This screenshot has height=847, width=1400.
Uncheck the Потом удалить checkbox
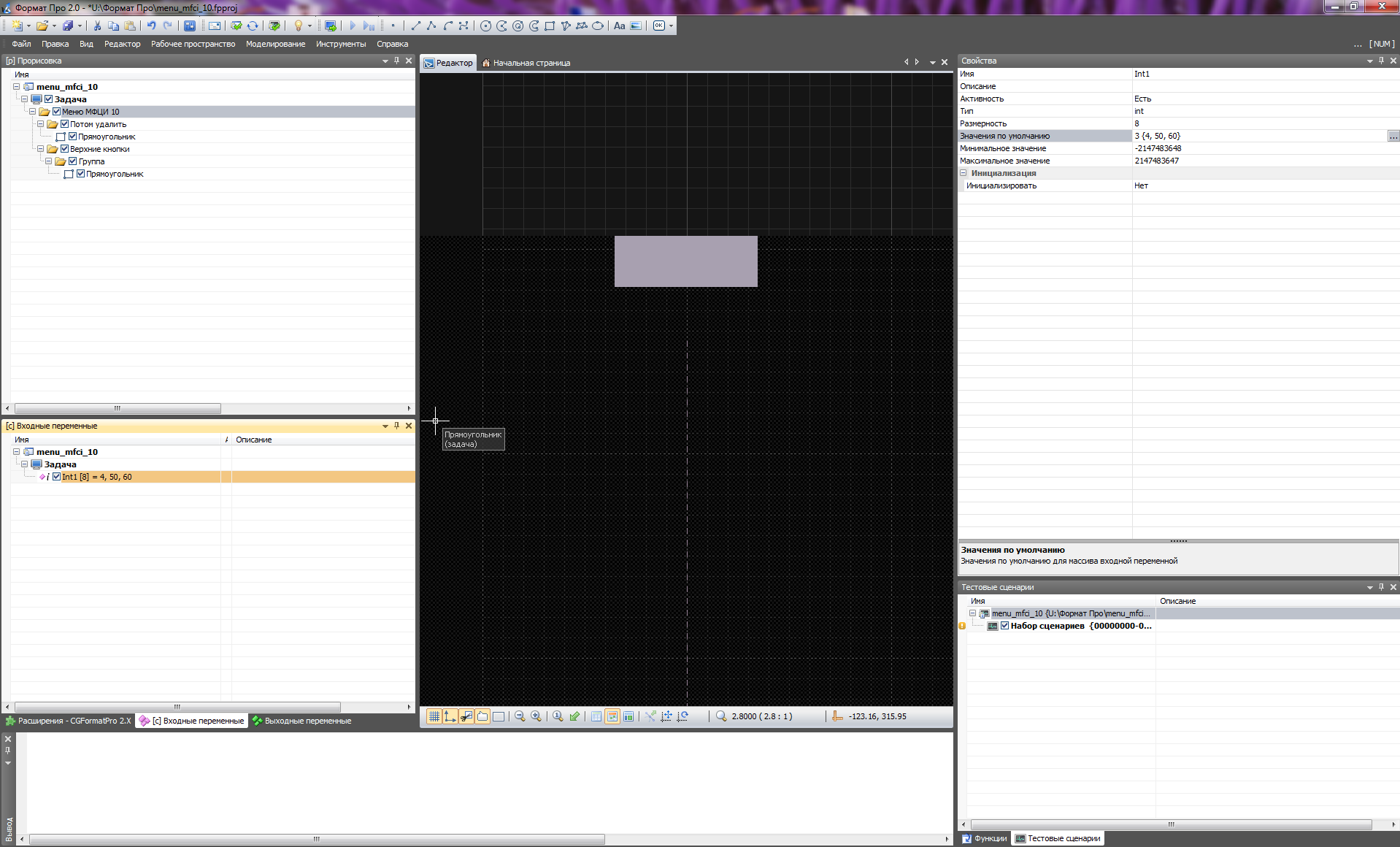(64, 124)
